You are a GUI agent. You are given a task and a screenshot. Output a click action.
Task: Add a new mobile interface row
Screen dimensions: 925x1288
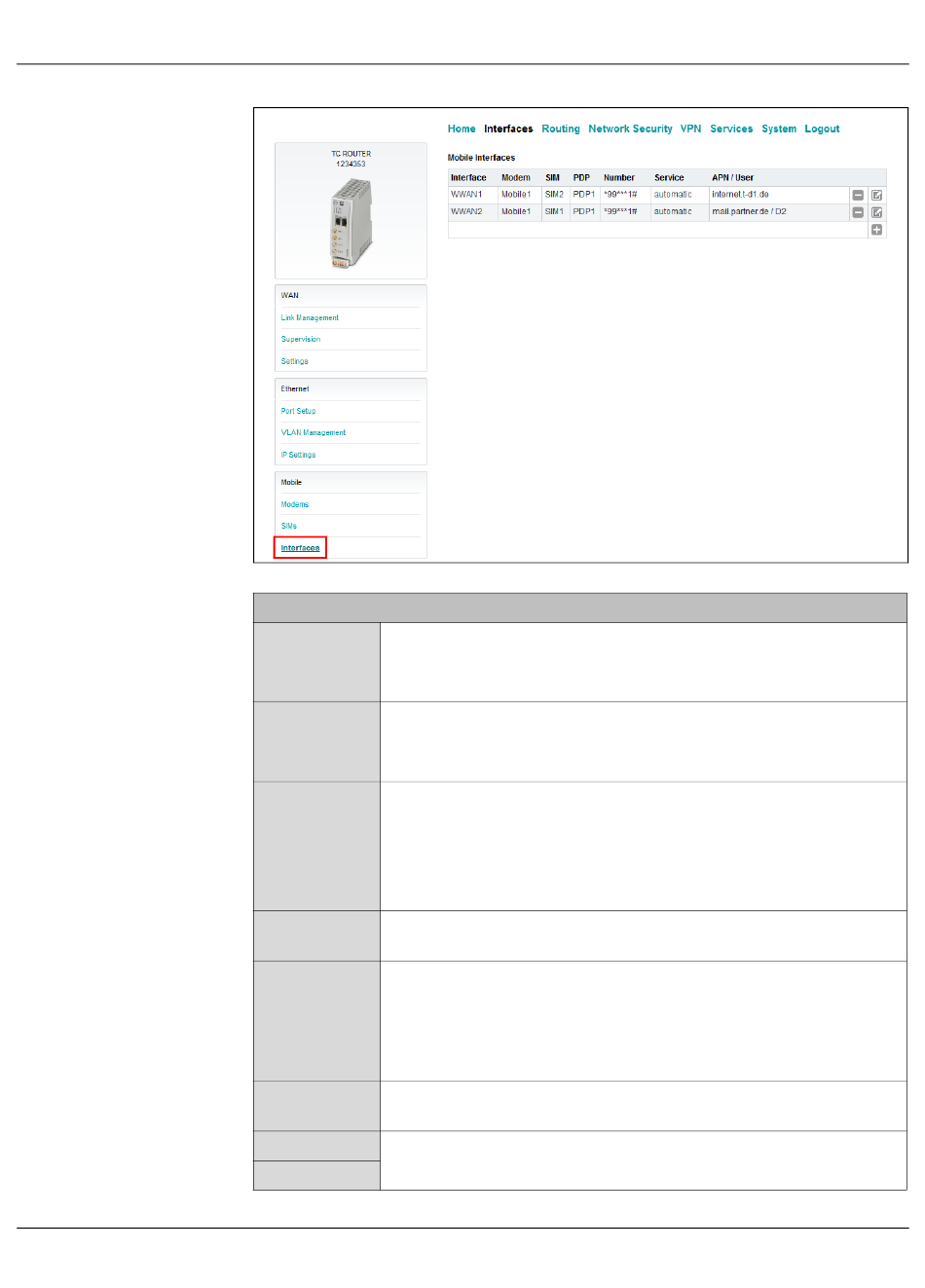(876, 230)
